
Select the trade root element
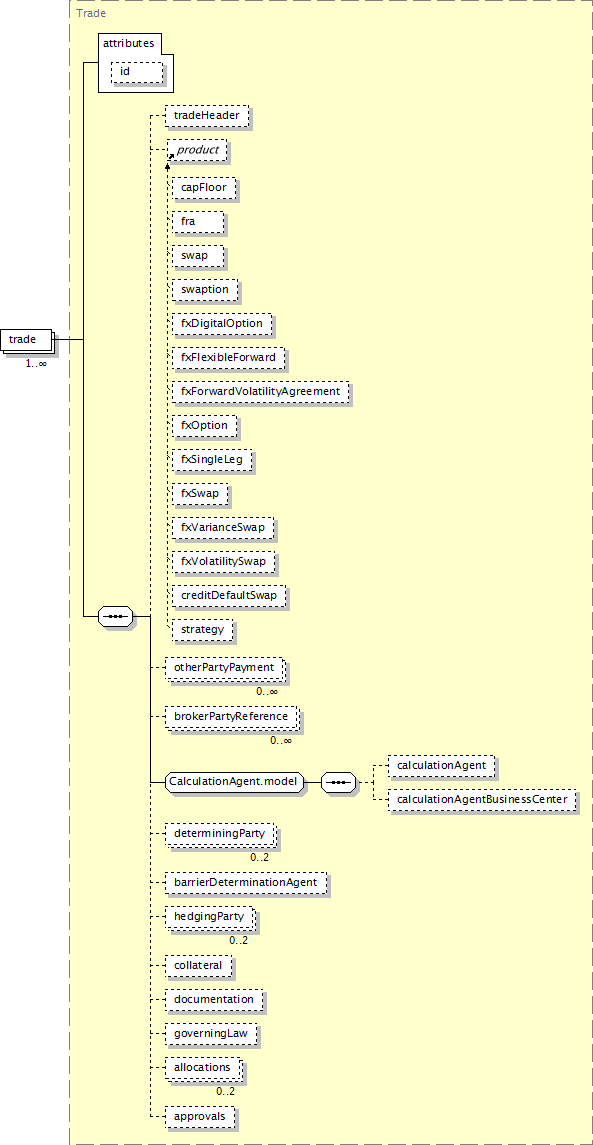point(26,340)
